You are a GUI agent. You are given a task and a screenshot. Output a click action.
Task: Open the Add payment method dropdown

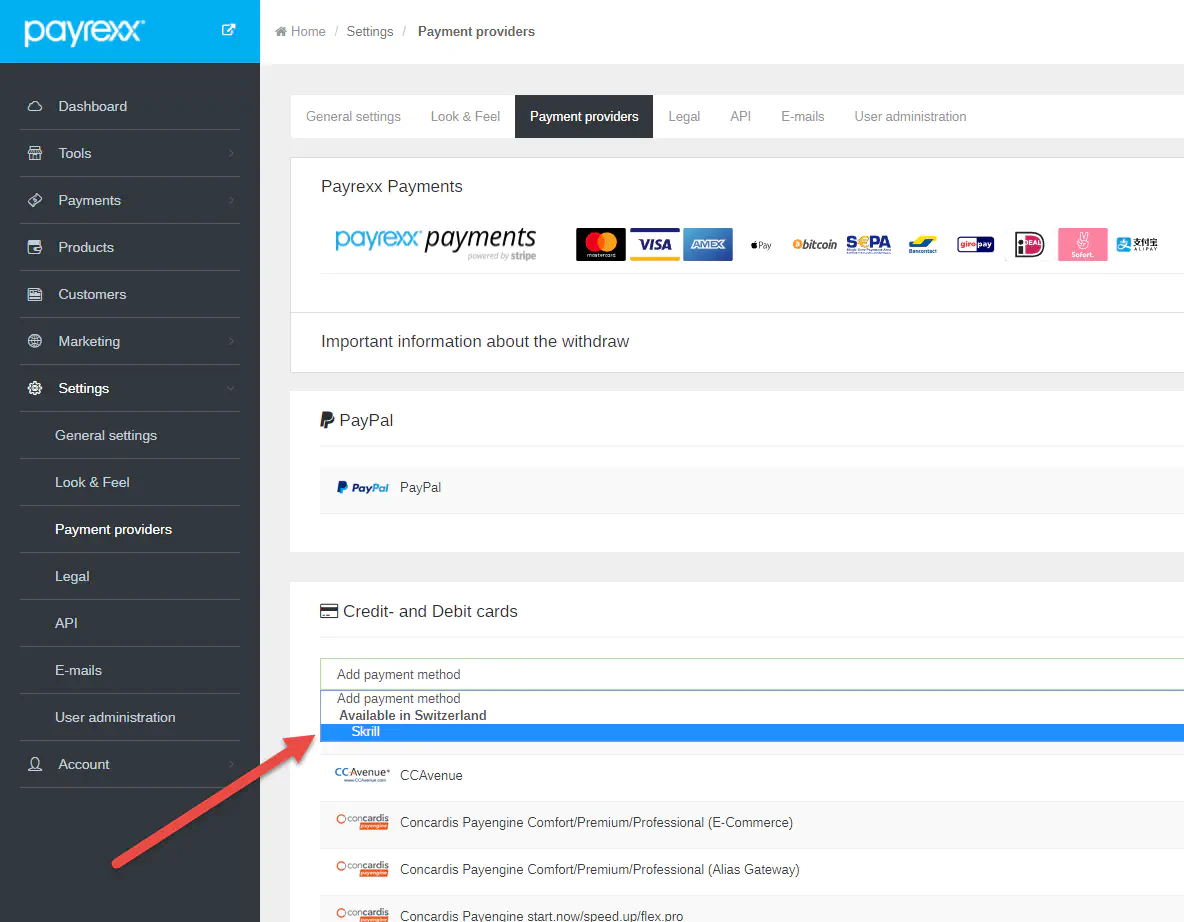(750, 674)
